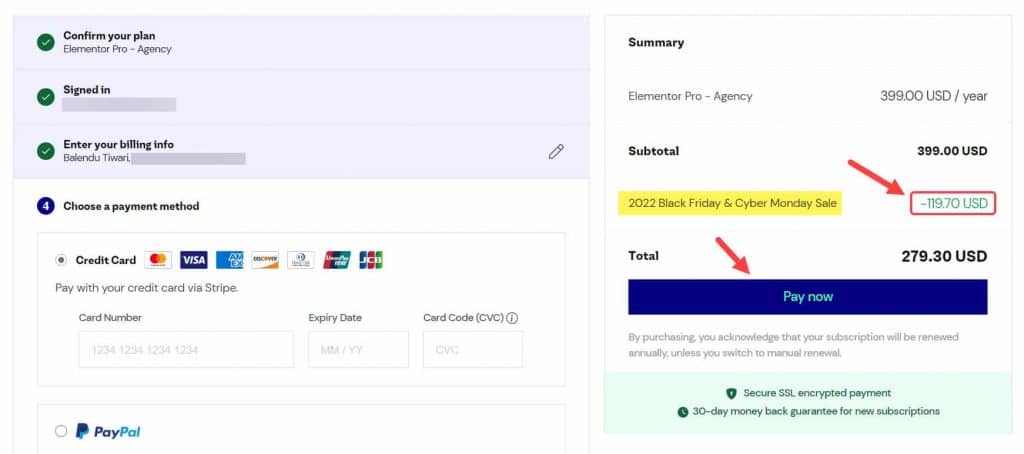
Task: Click the Card Code CVC field
Action: pyautogui.click(x=472, y=350)
